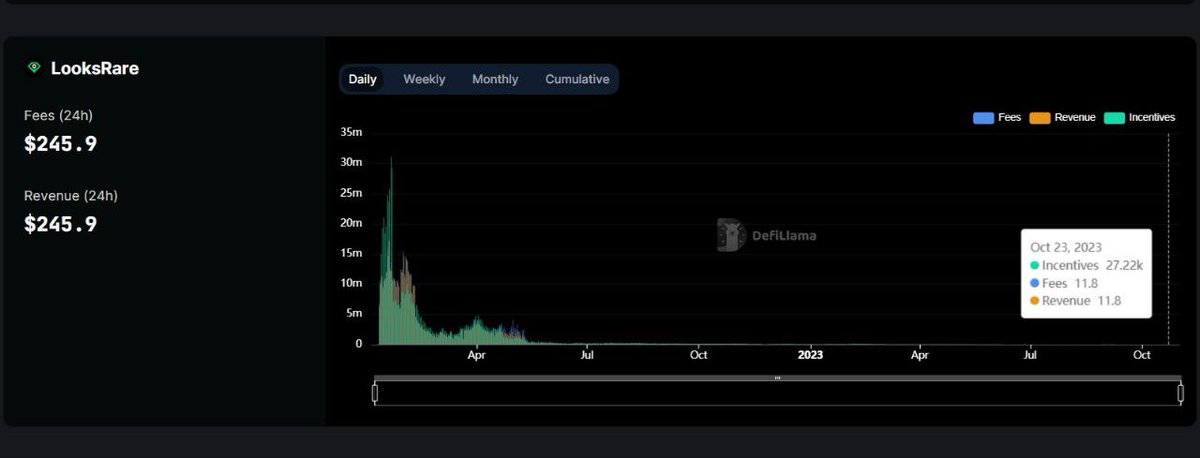The width and height of the screenshot is (1200, 458).
Task: Click the Revenue (24h) $245.9 value
Action: coord(61,224)
